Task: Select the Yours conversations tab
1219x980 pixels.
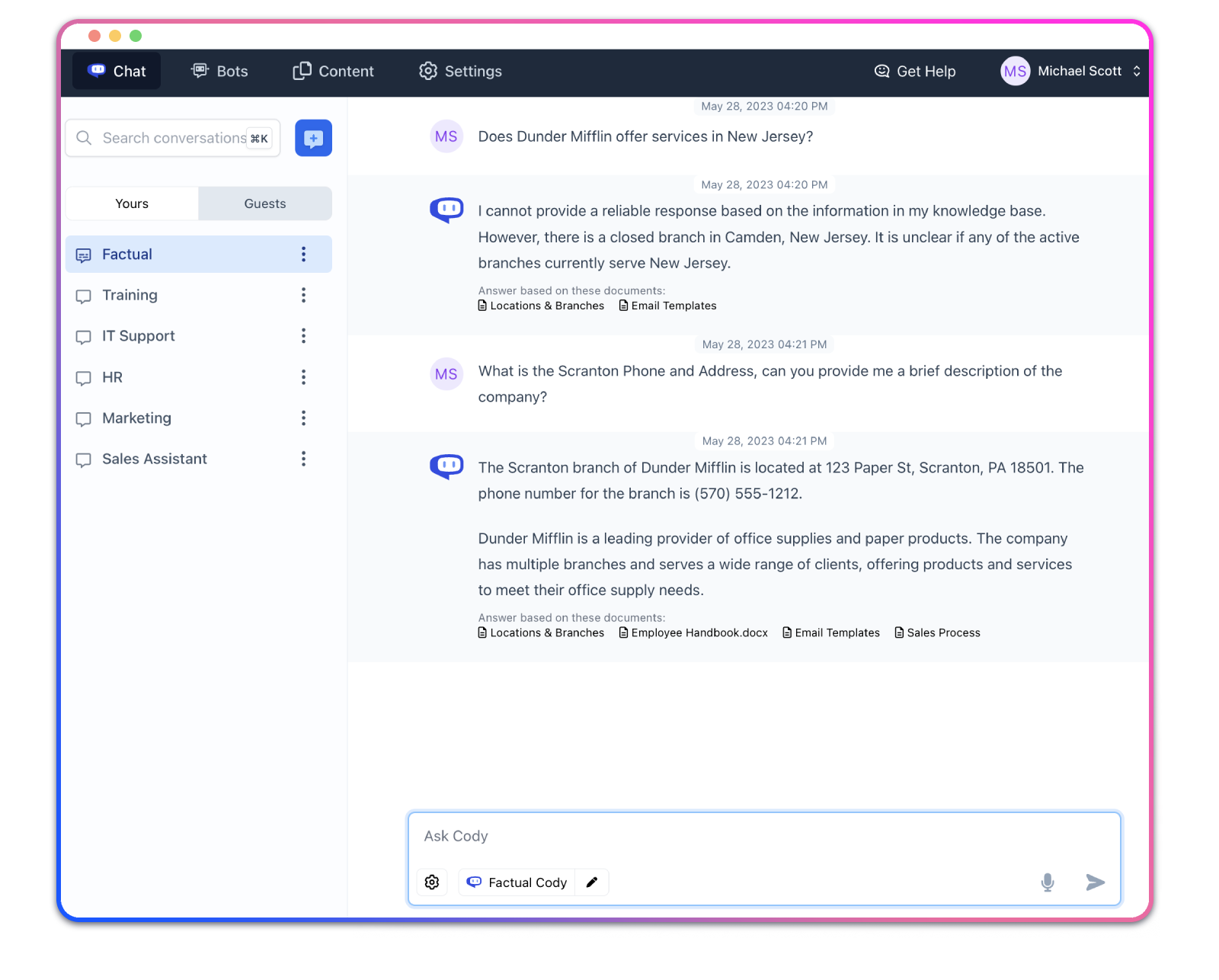Action: (x=132, y=203)
